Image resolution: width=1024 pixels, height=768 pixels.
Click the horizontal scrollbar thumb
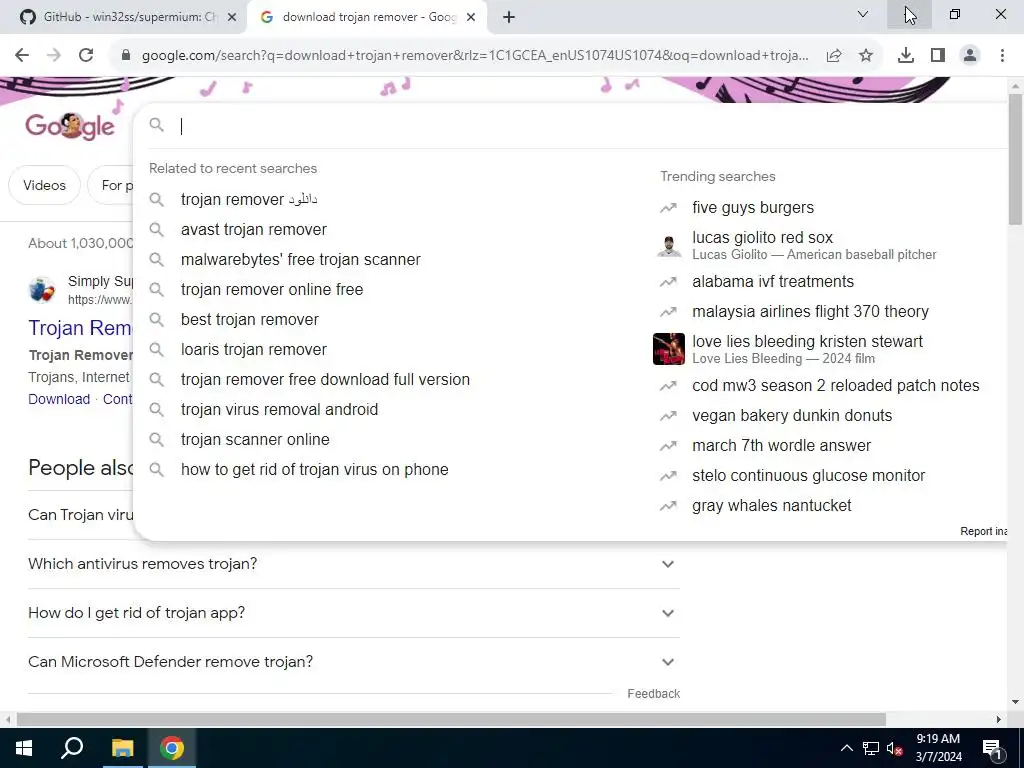pos(451,720)
